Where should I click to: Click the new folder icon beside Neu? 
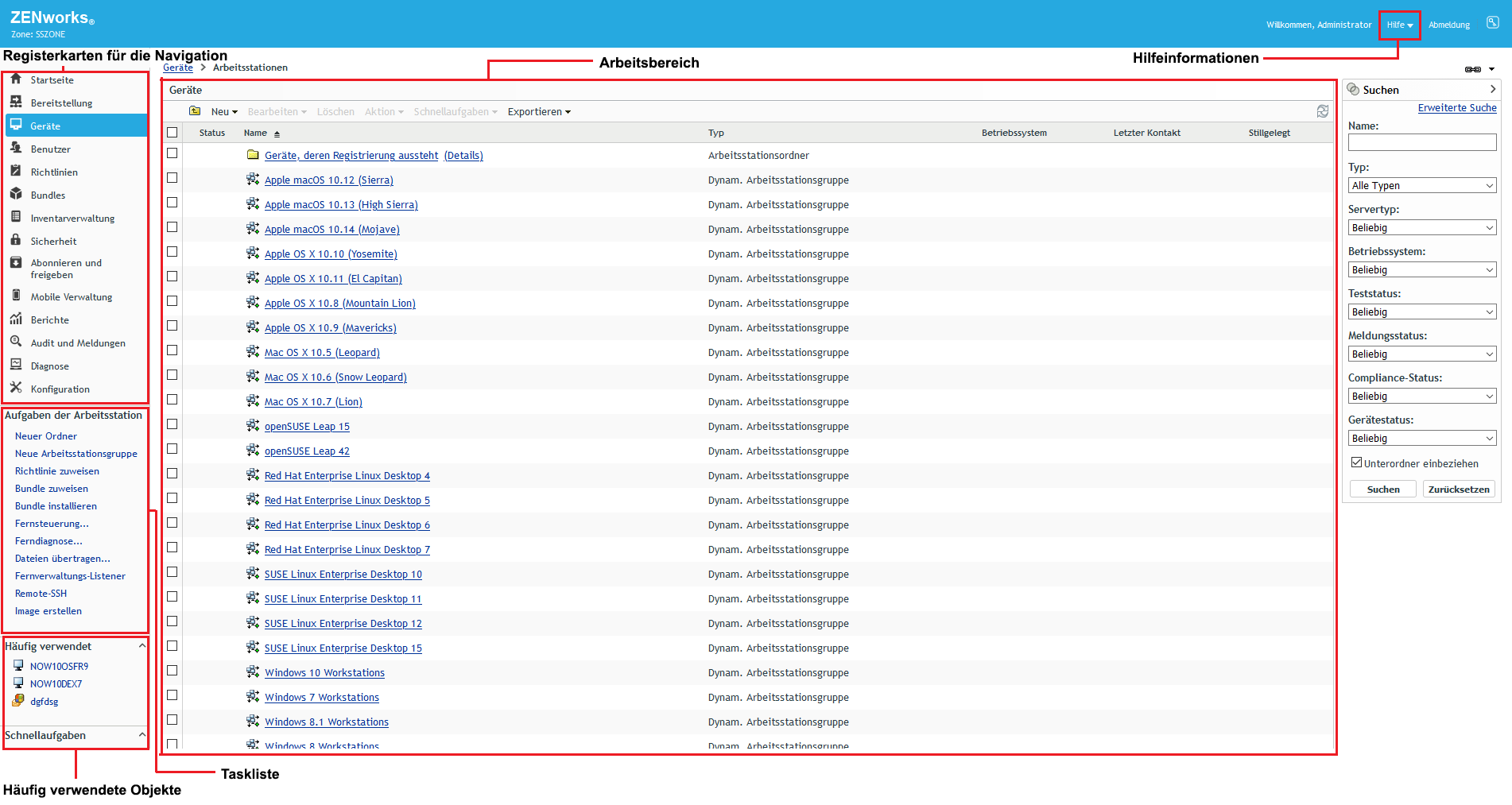pyautogui.click(x=195, y=111)
